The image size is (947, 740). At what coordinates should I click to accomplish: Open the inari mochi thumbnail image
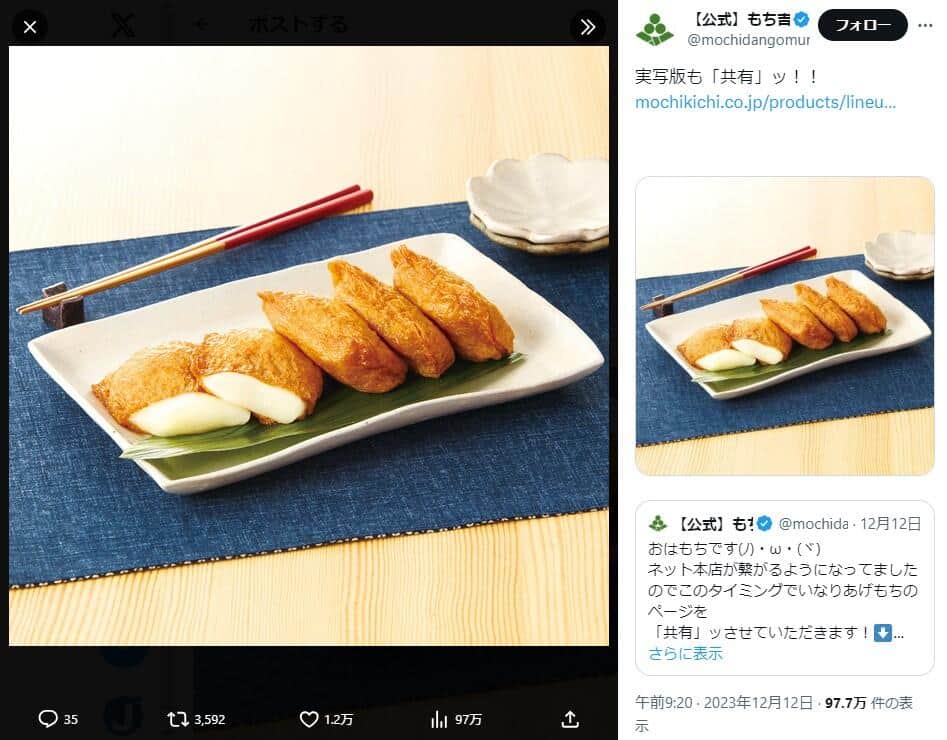[785, 326]
